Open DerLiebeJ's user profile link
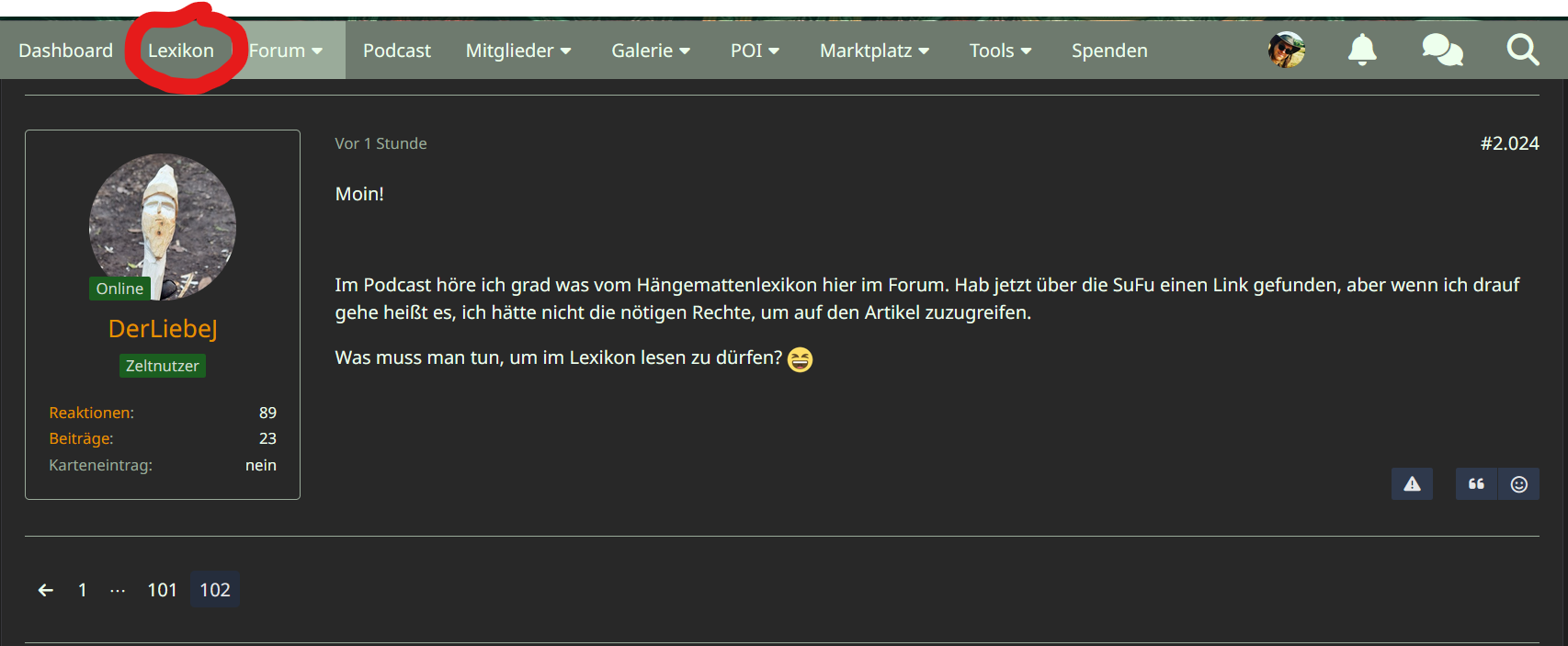The height and width of the screenshot is (646, 1568). (163, 328)
